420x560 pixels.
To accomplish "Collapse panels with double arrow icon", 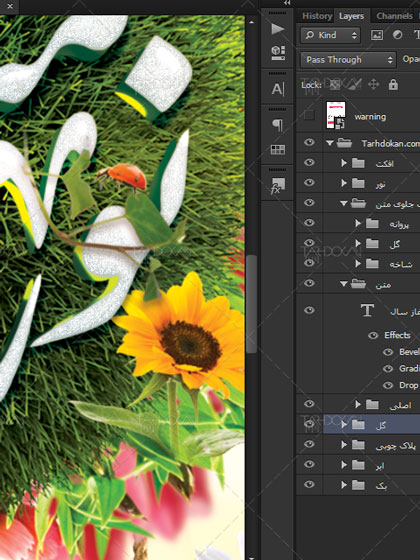I will (x=287, y=3).
